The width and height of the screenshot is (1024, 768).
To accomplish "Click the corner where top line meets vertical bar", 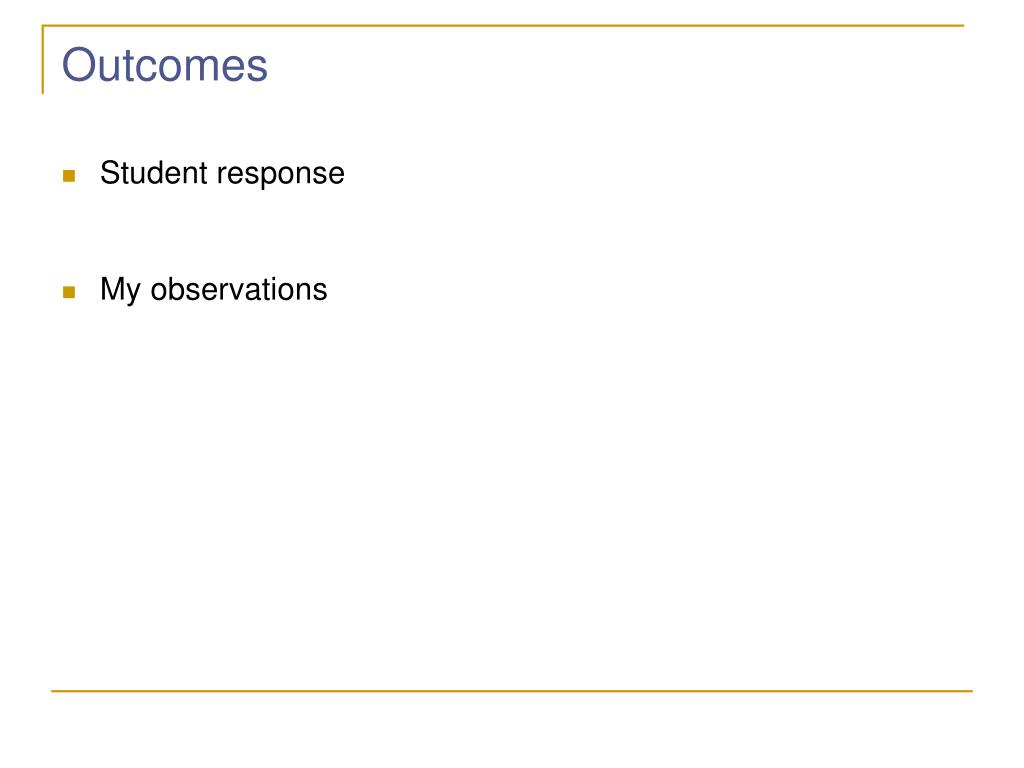I will 43,26.
